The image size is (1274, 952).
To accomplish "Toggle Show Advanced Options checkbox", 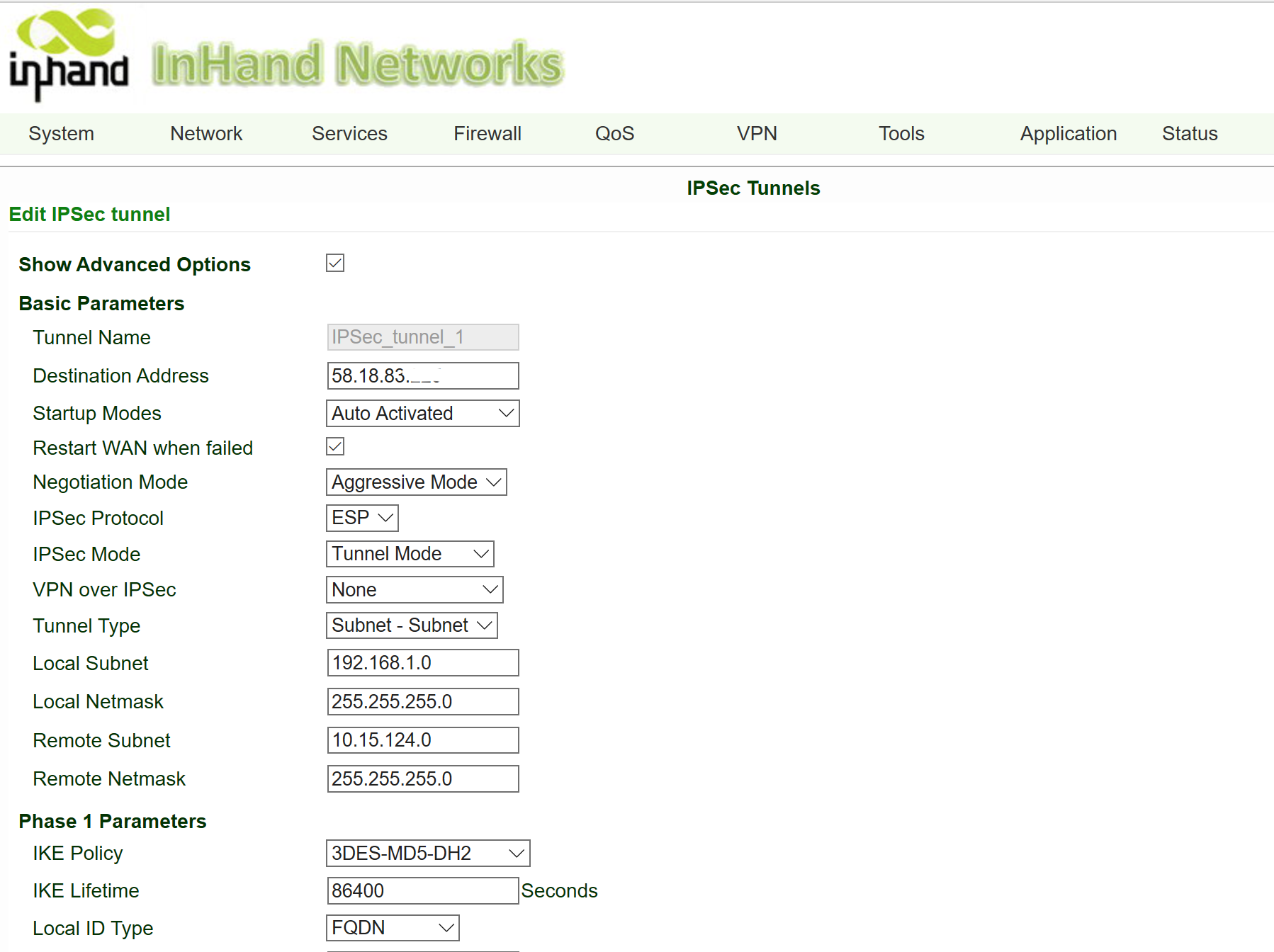I will [335, 263].
